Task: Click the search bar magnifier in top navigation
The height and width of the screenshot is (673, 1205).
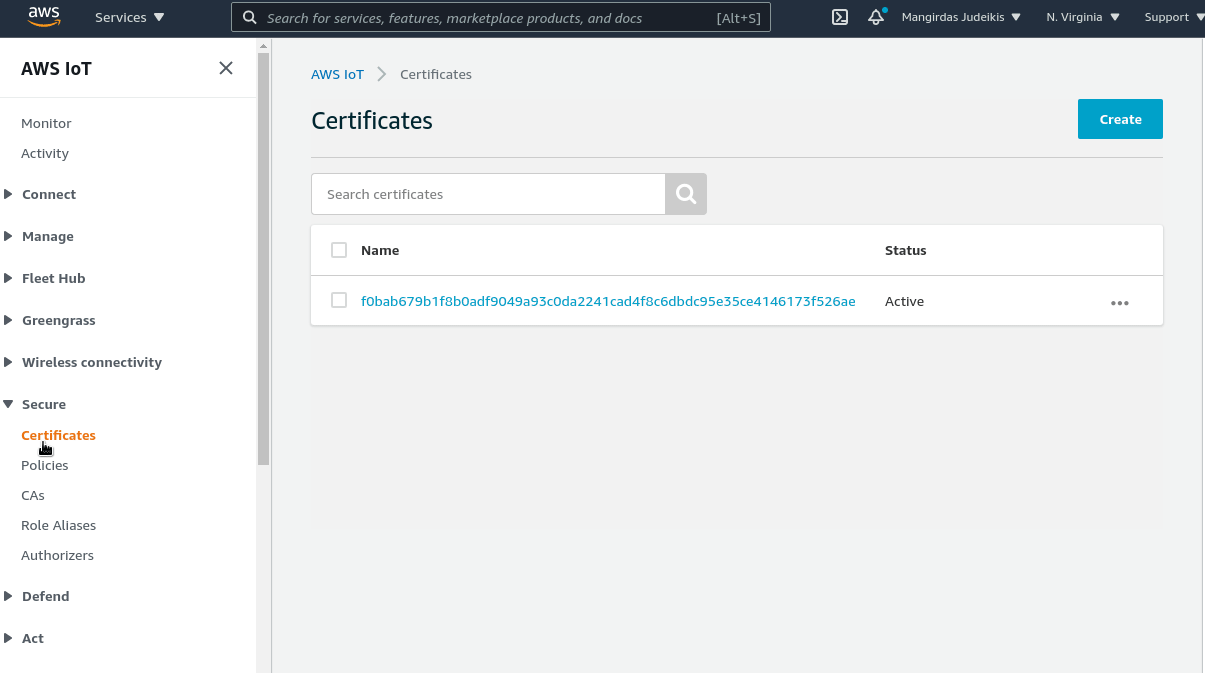Action: point(248,17)
